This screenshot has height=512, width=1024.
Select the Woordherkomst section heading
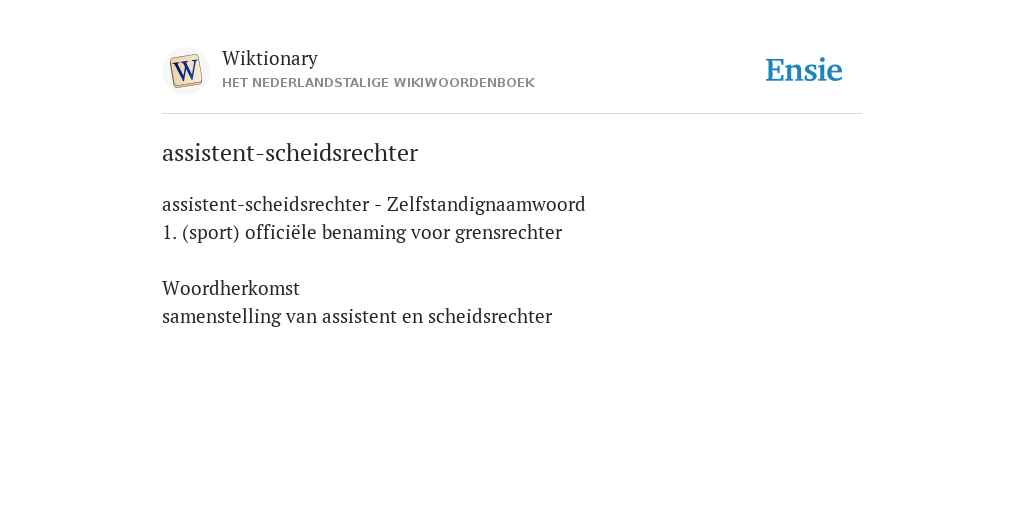point(231,288)
